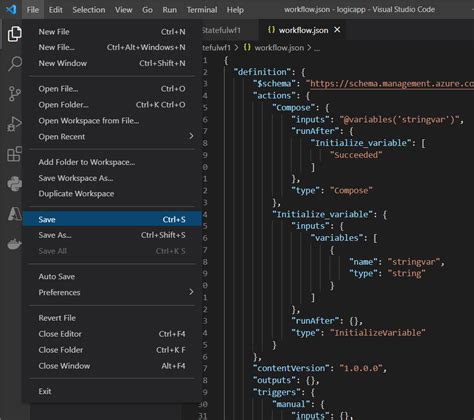Select the highlighted Save entry
Screen dimensions: 474x420
pyautogui.click(x=112, y=219)
